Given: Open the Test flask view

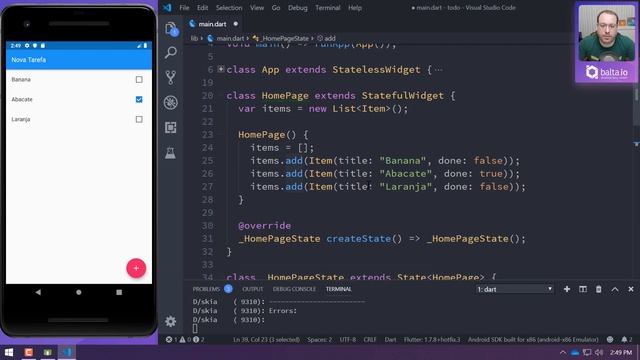Looking at the screenshot, I should (171, 153).
